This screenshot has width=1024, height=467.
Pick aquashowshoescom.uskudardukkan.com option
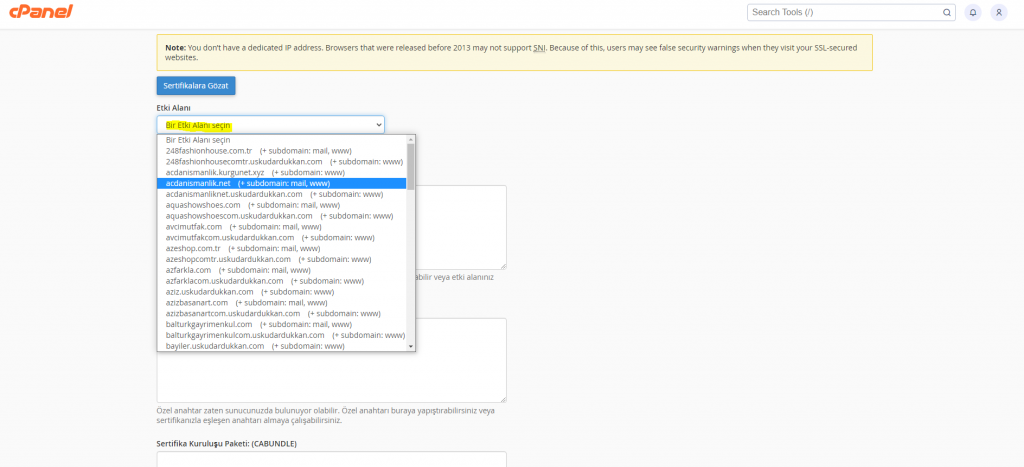pos(281,216)
